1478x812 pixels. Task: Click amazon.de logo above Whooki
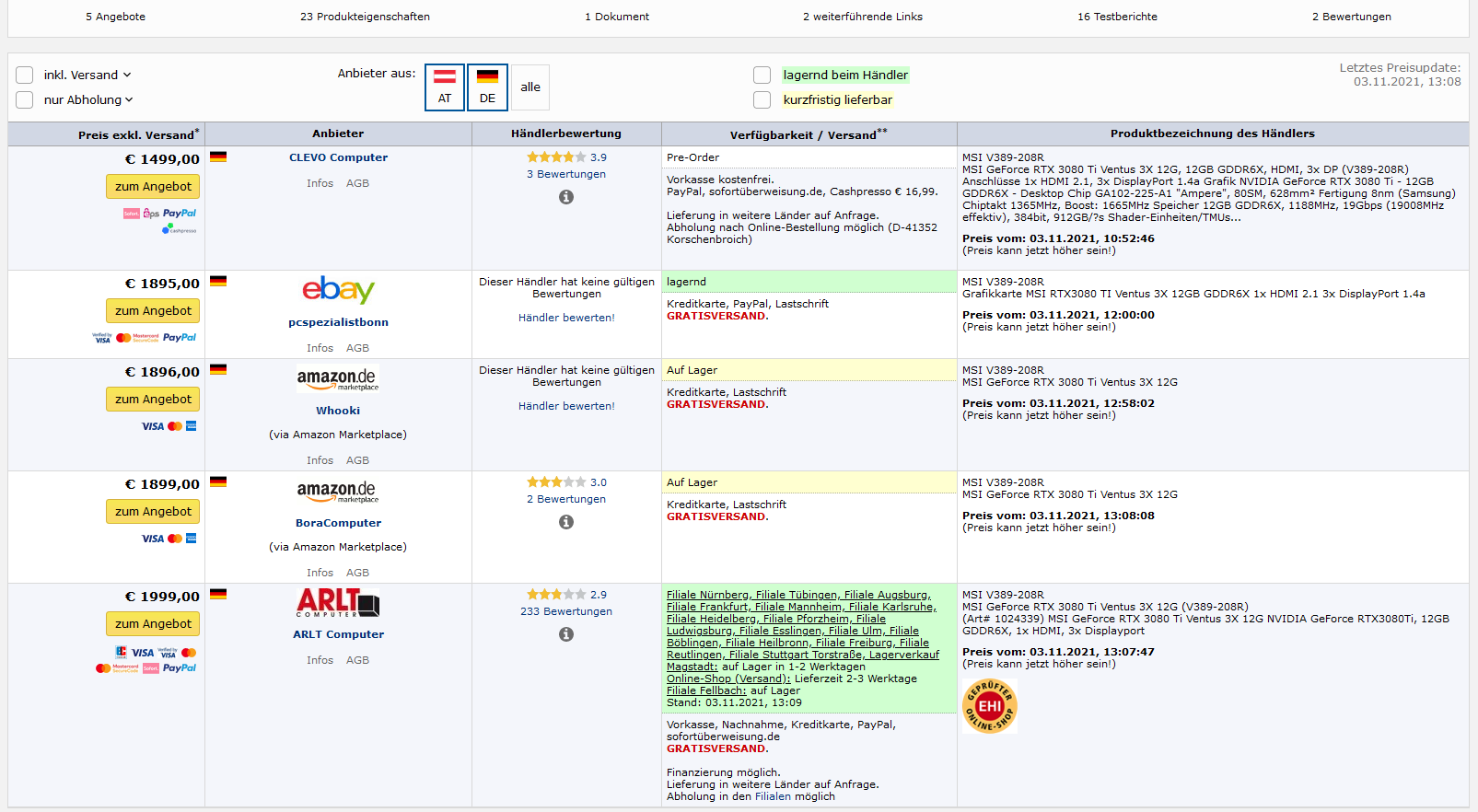pos(338,378)
